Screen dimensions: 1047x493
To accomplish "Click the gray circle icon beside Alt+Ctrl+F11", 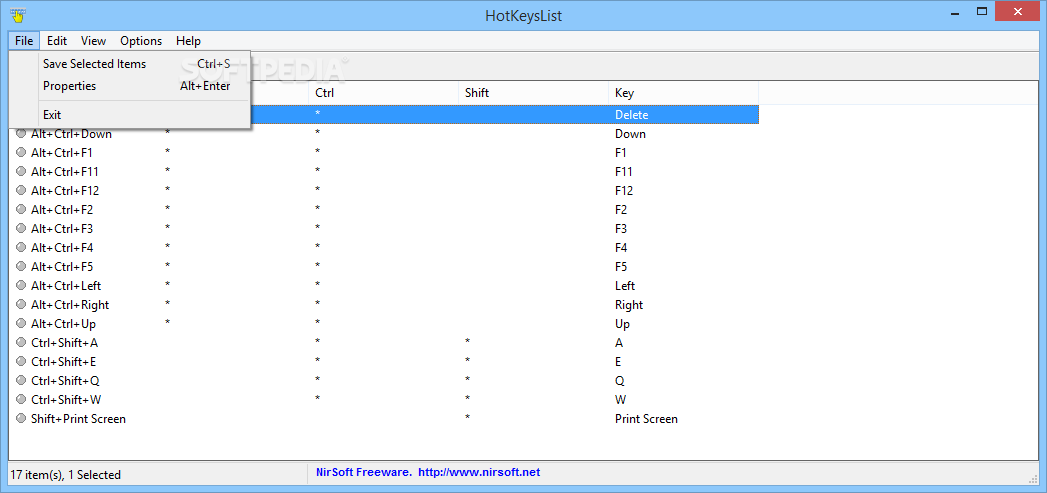I will click(x=21, y=171).
